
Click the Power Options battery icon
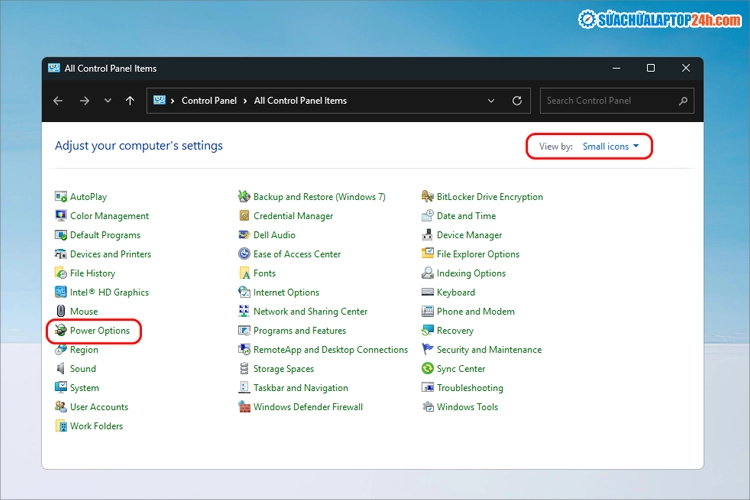[61, 331]
